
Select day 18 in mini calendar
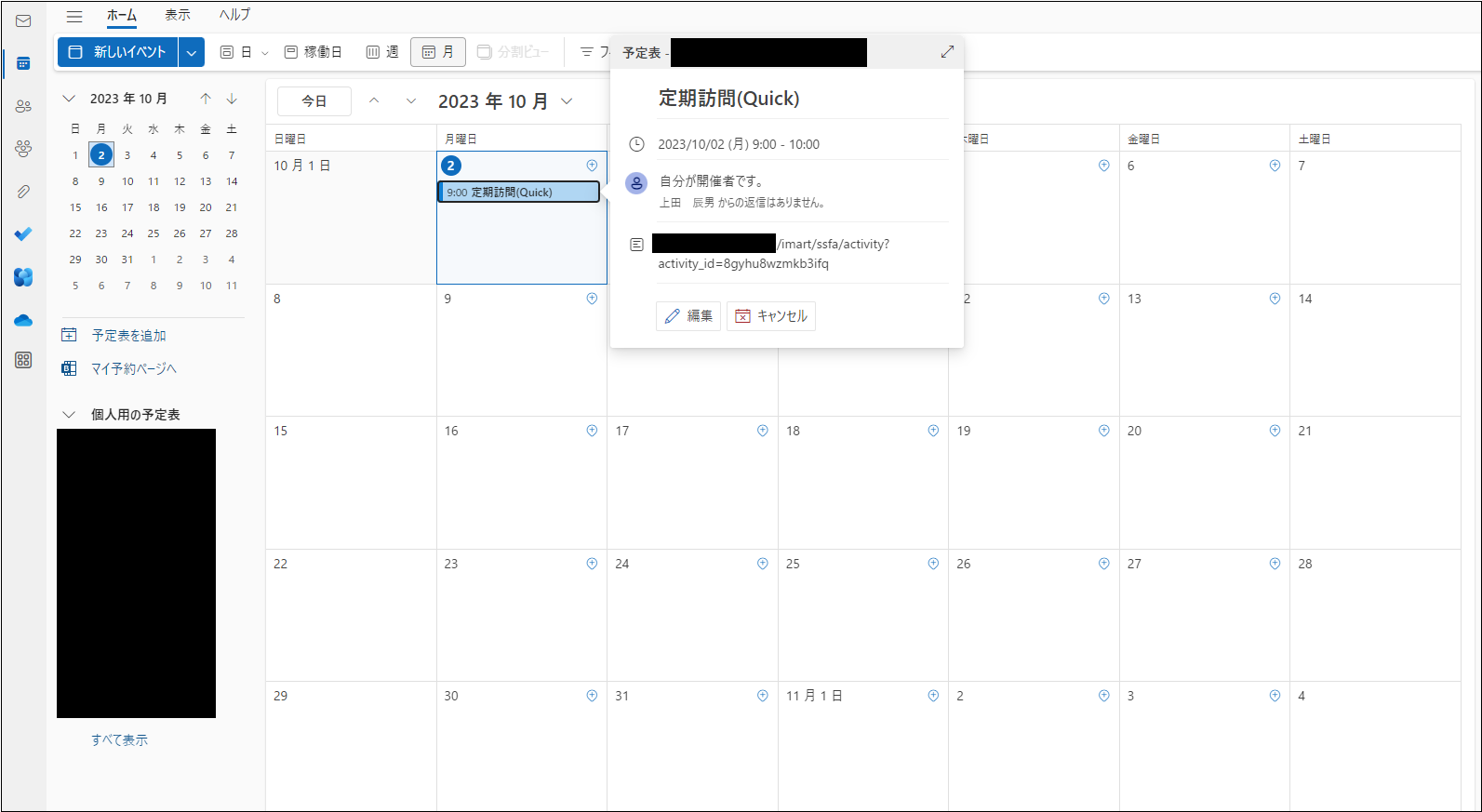[x=154, y=207]
